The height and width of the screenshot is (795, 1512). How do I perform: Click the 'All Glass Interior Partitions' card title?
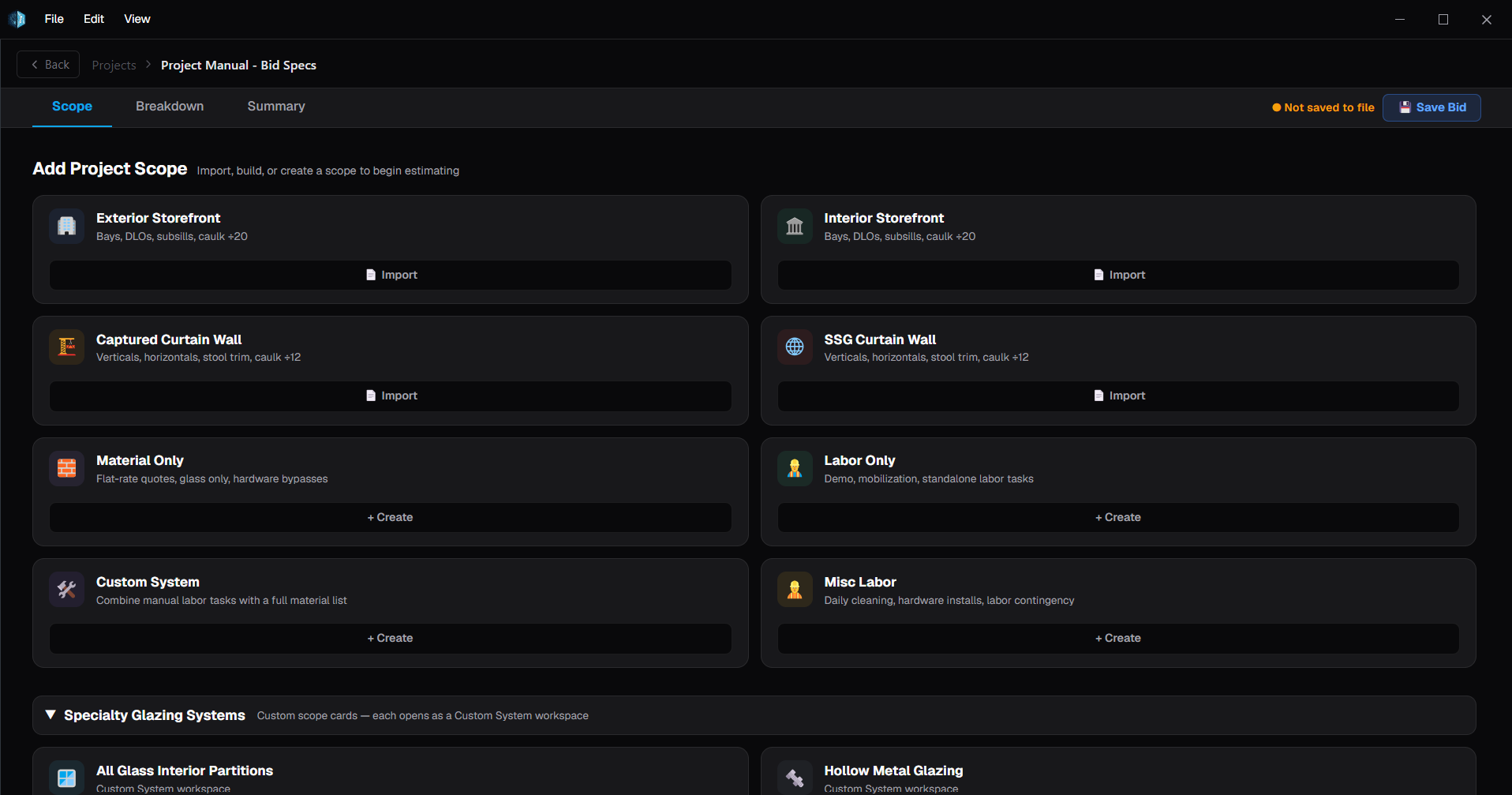185,771
